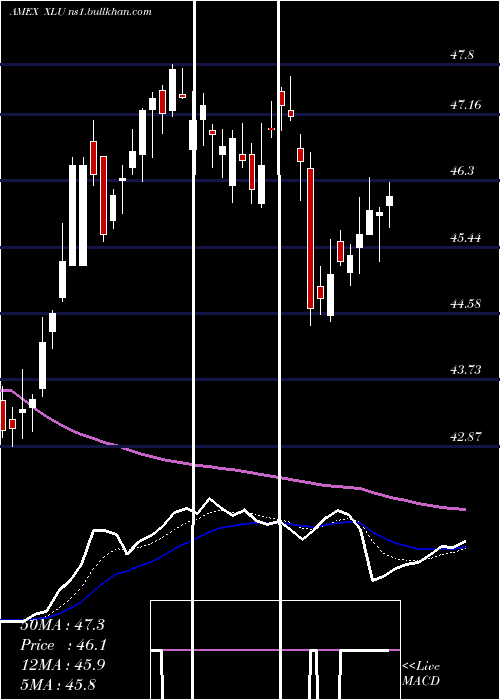Click the 44.58 price level label

pos(465,304)
